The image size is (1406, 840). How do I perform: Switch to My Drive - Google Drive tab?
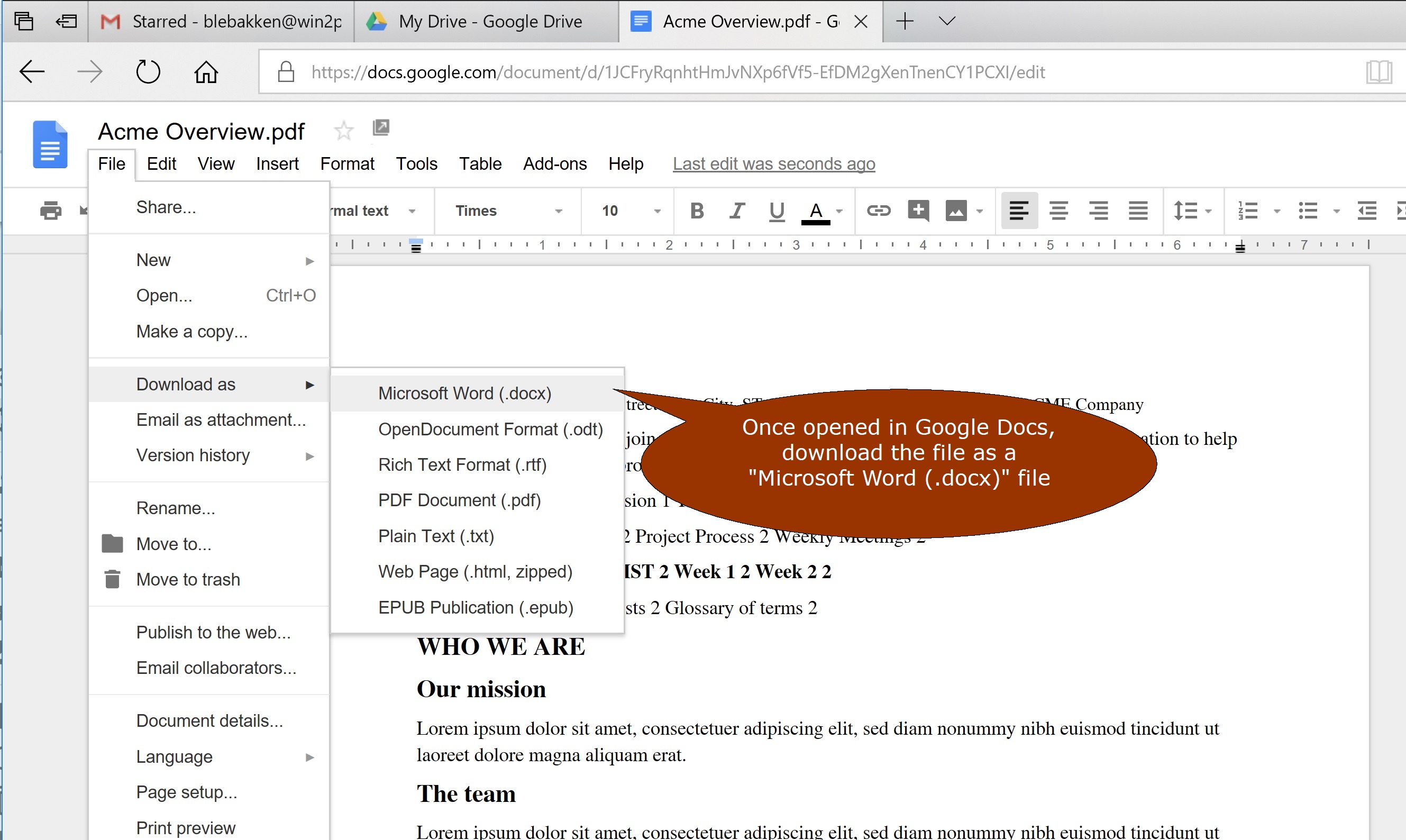487,22
